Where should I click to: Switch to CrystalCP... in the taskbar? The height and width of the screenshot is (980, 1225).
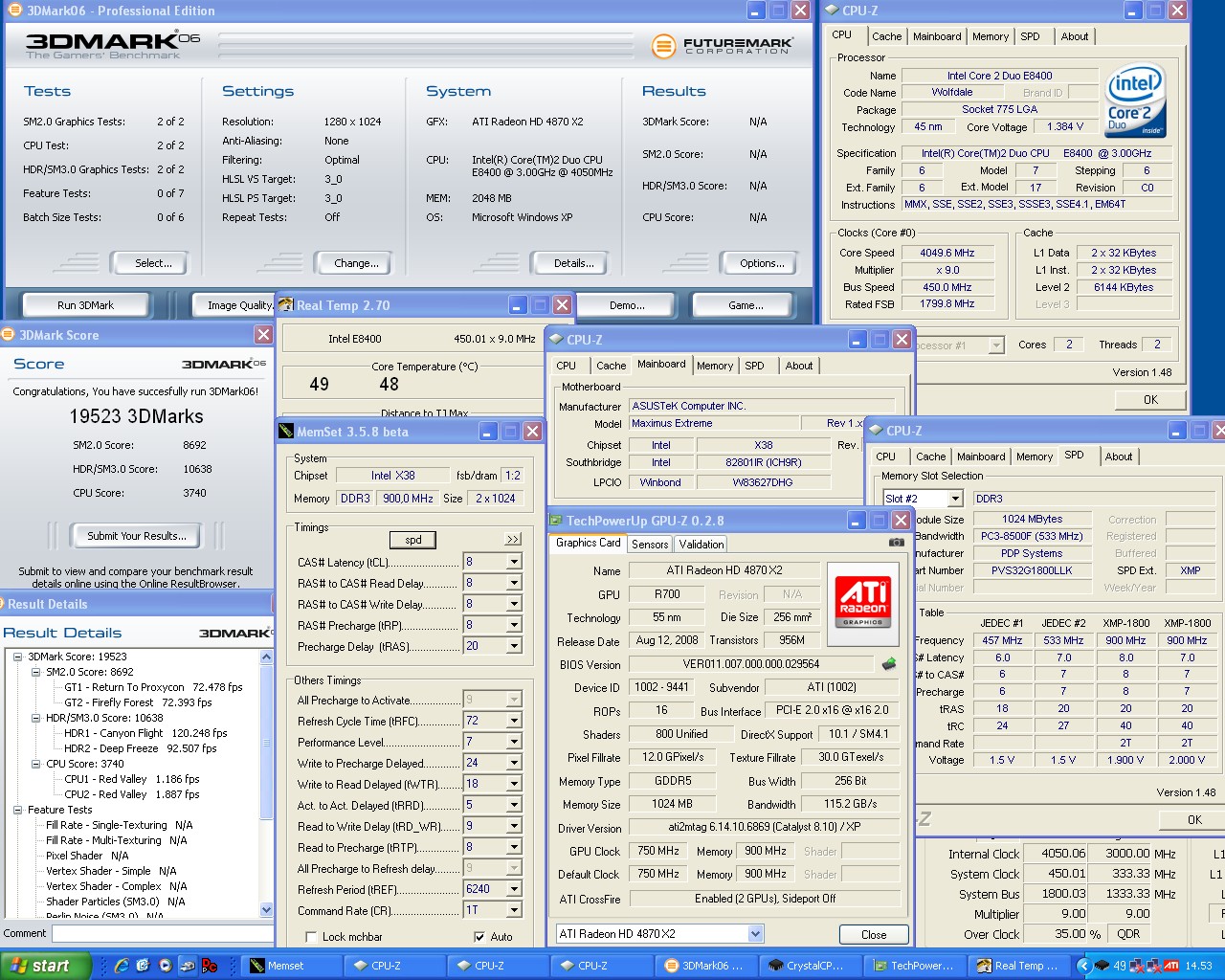(x=811, y=966)
